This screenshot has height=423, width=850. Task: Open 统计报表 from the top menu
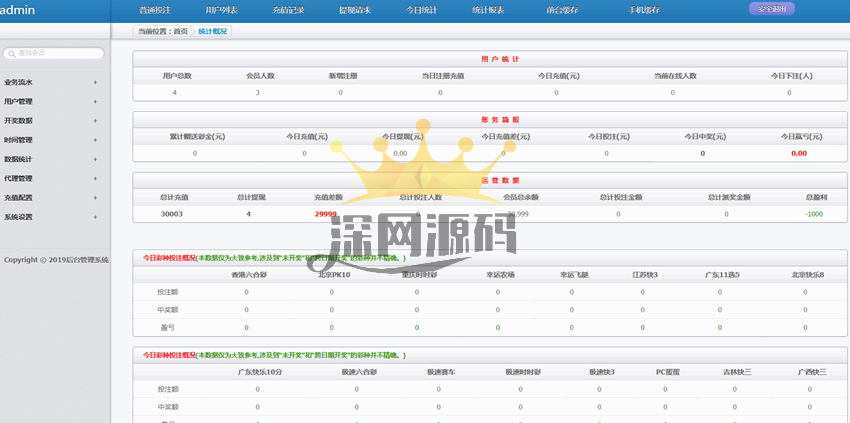click(x=487, y=10)
